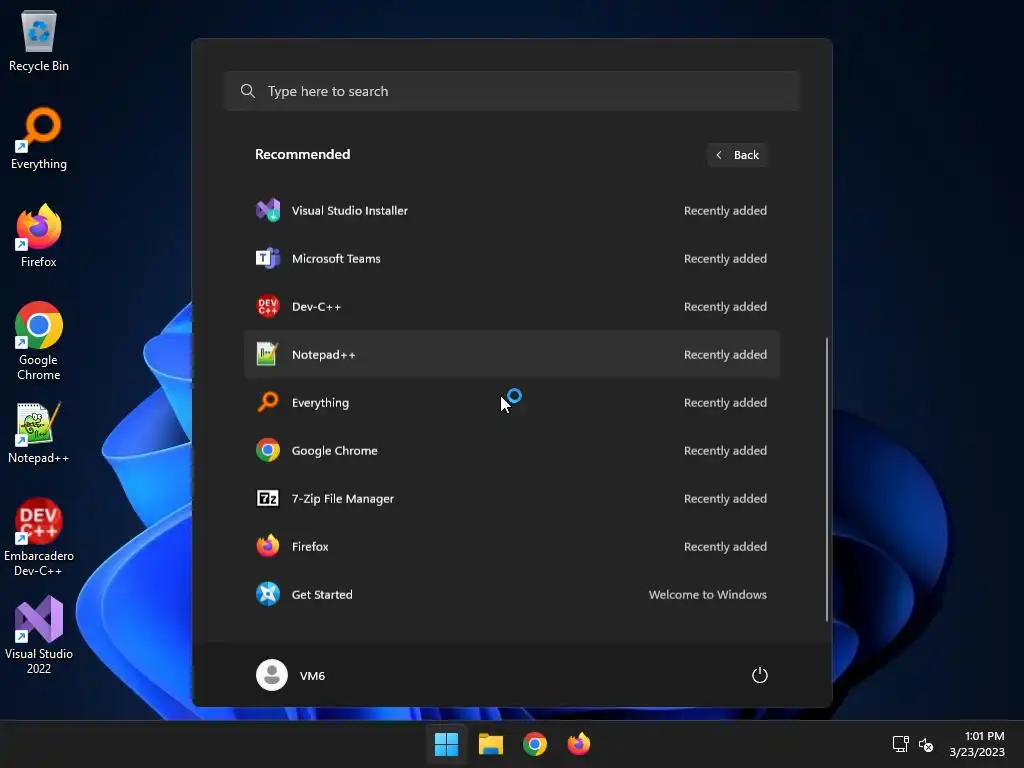This screenshot has width=1024, height=768.
Task: Click 'Recently added' beside 7-Zip File Manager
Action: [x=725, y=498]
